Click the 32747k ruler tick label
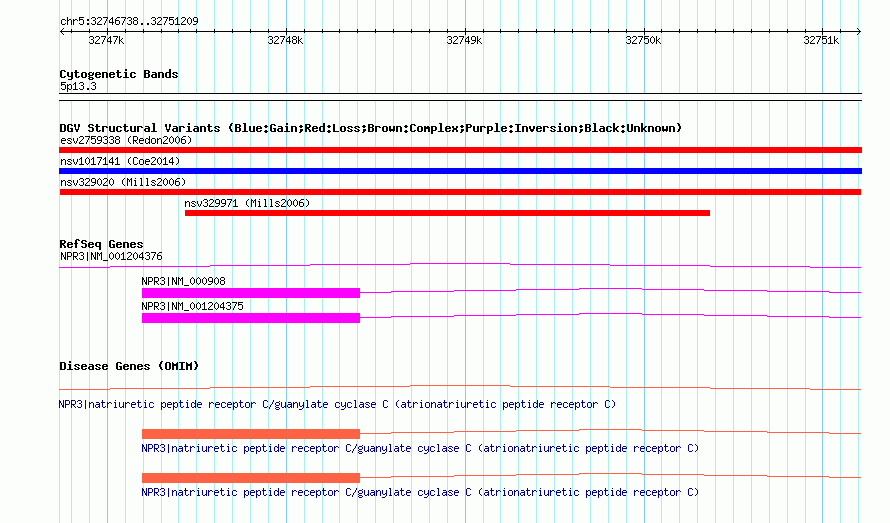This screenshot has width=890, height=523. pyautogui.click(x=106, y=40)
